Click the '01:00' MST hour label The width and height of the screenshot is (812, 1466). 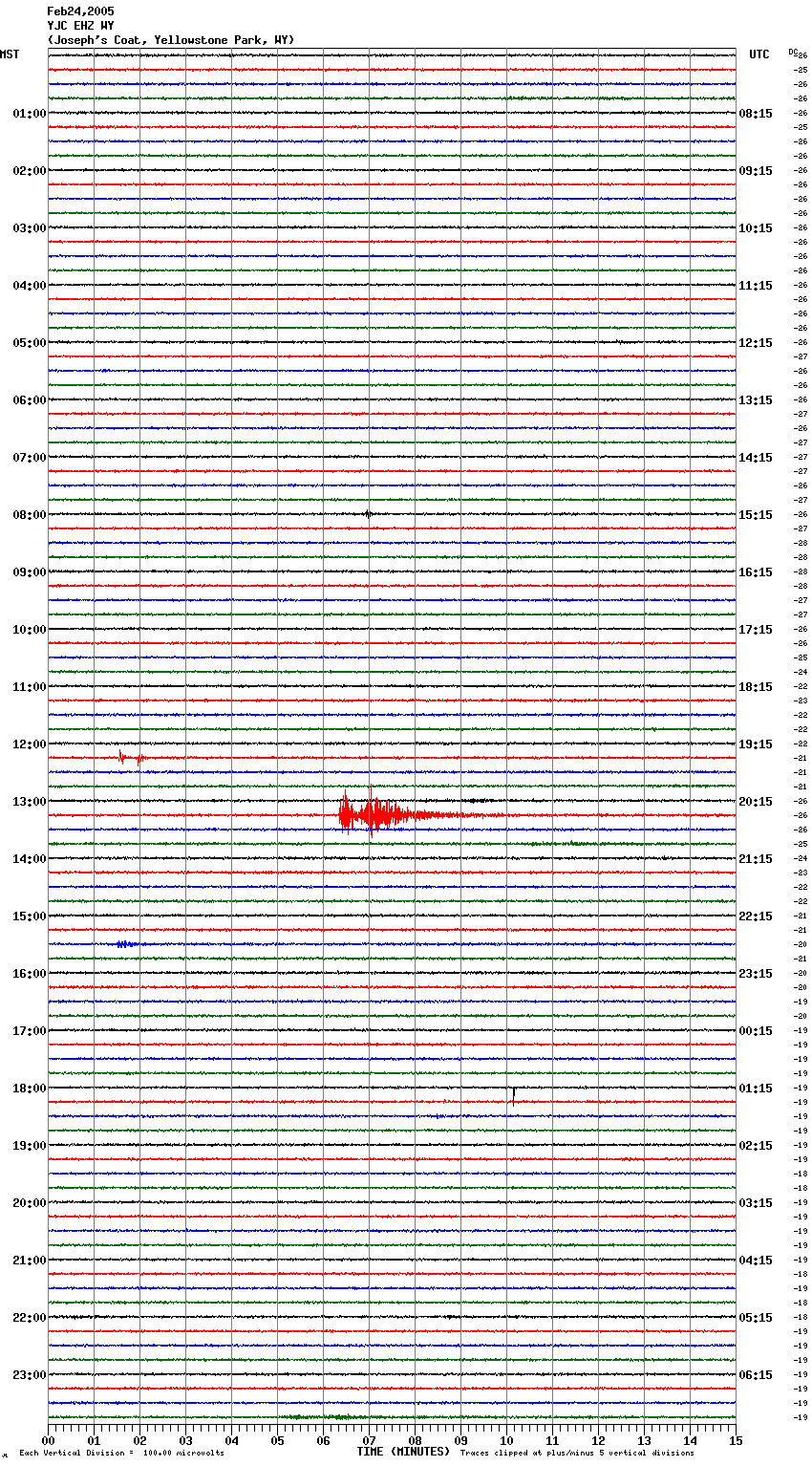click(30, 114)
